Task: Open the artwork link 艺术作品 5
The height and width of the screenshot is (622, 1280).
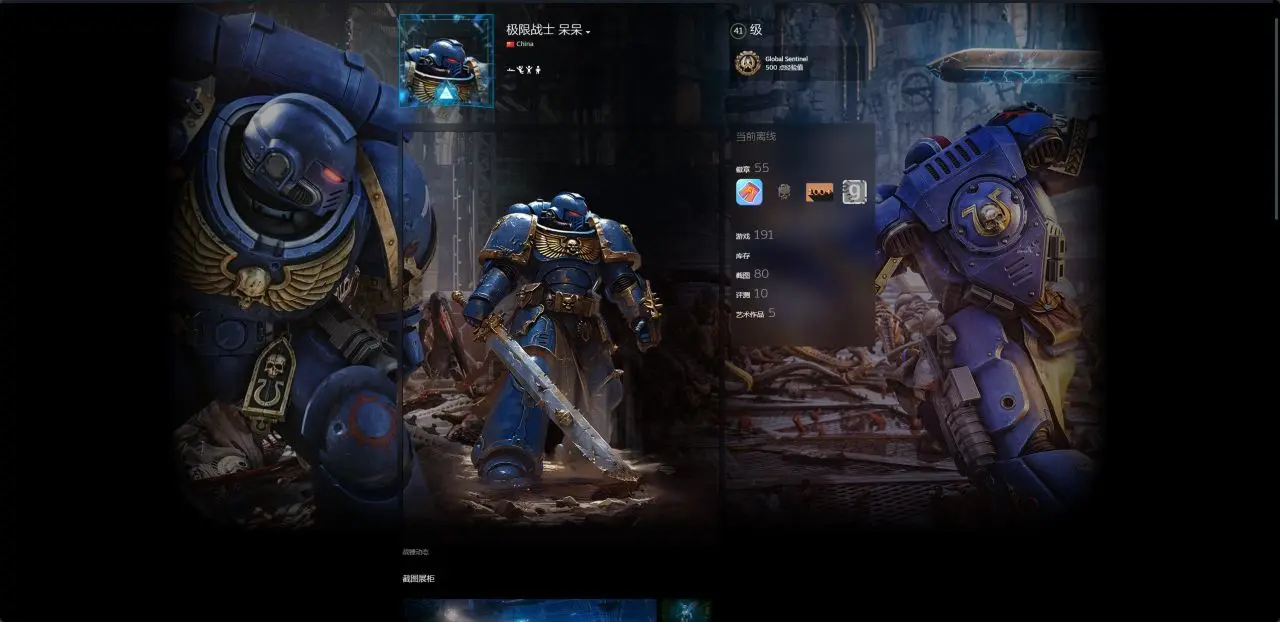Action: point(756,313)
